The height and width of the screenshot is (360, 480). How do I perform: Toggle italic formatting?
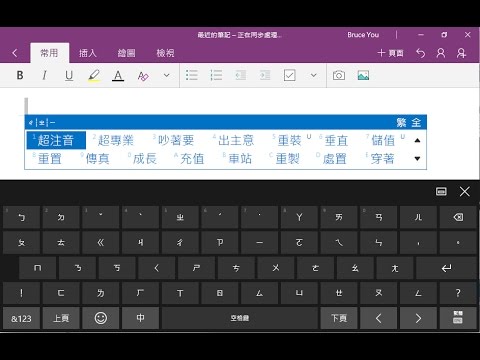coord(44,76)
